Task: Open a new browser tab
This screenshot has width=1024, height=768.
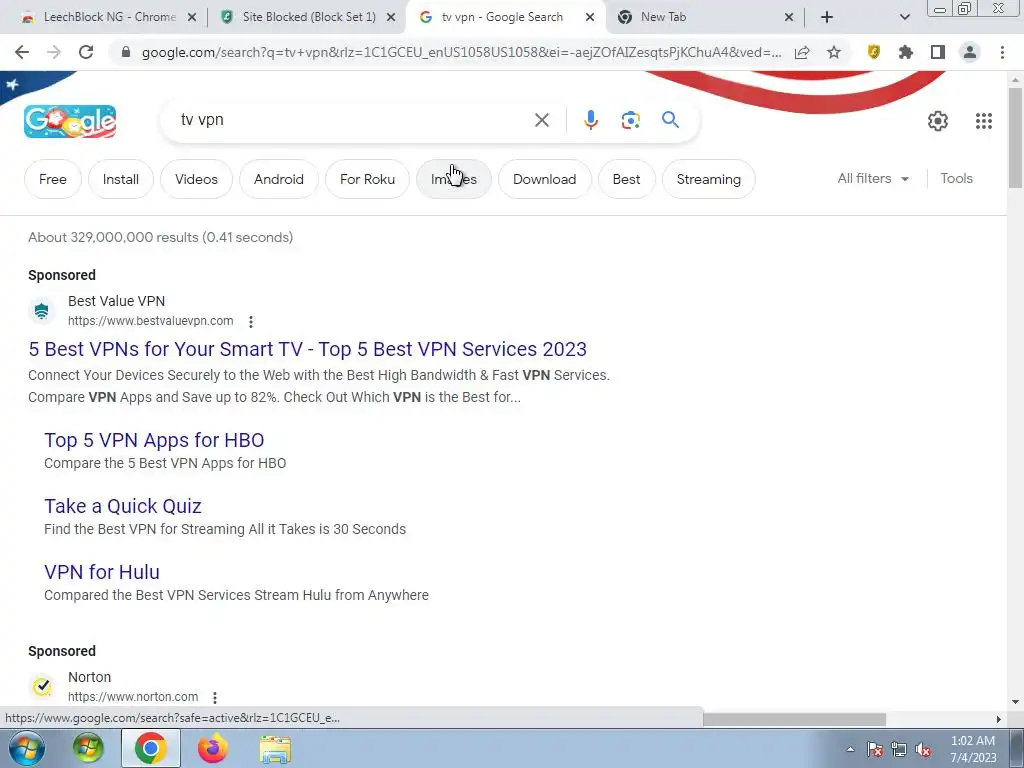Action: coord(827,18)
